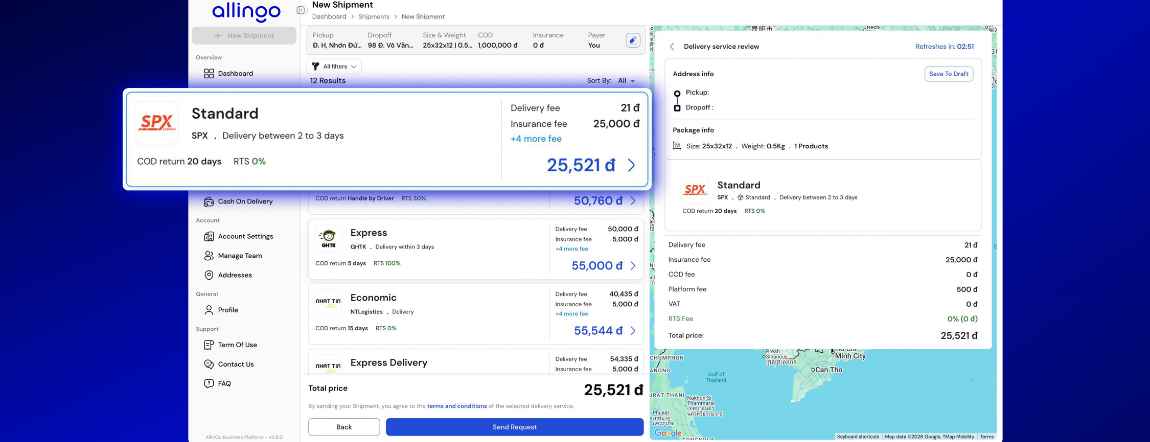Image resolution: width=1150 pixels, height=442 pixels.
Task: Click the FAQ question icon
Action: pyautogui.click(x=208, y=383)
